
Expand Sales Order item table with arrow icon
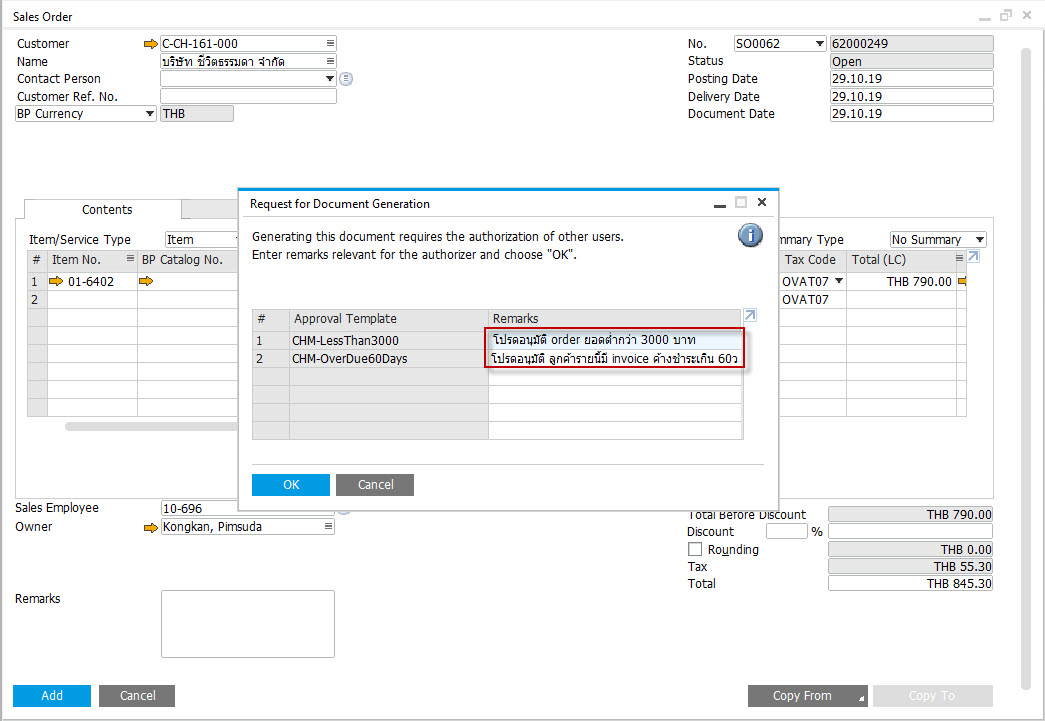point(974,257)
